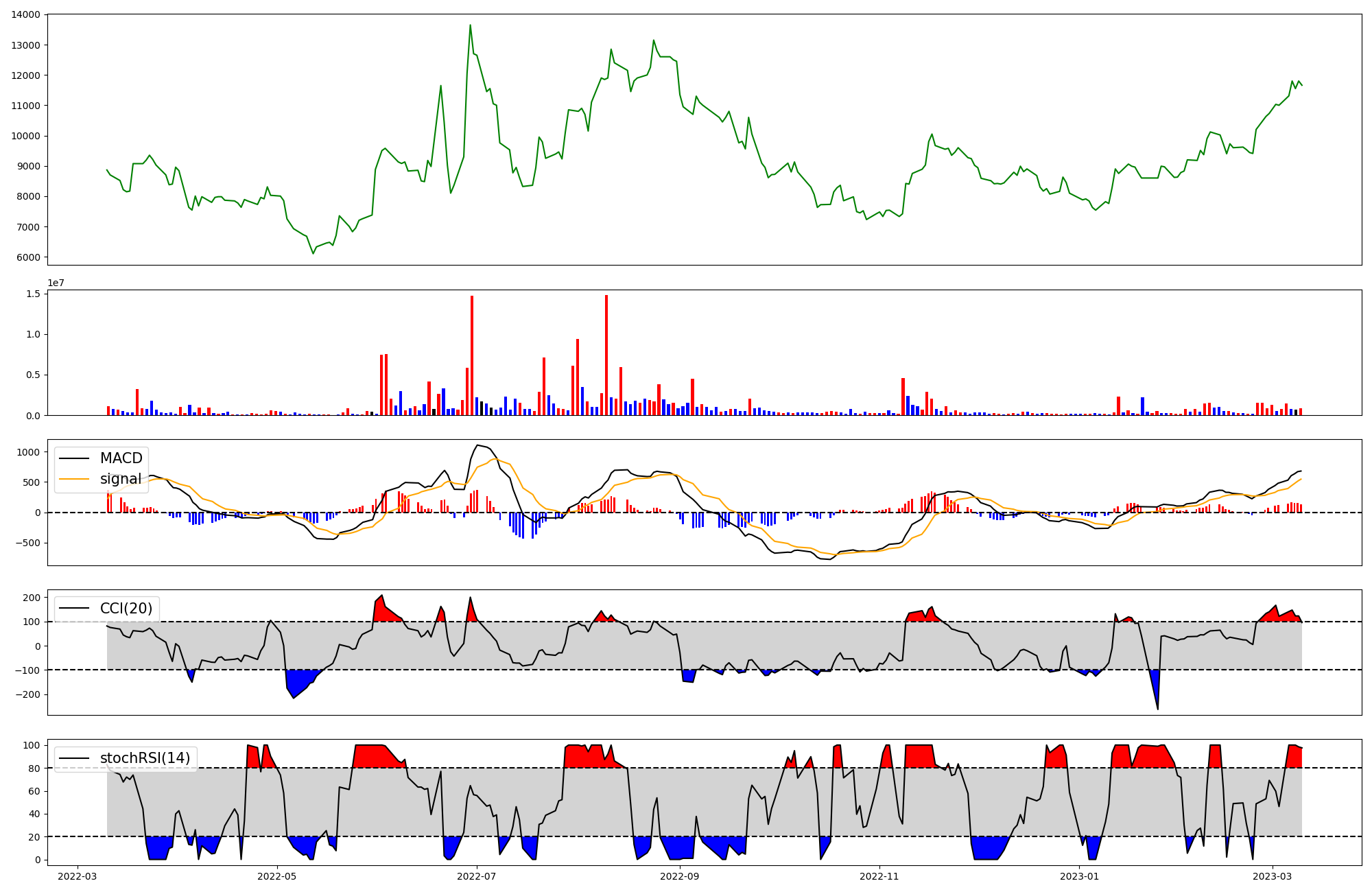Viewport: 1372px width, 892px height.
Task: Click the deepest CCI trough near -260
Action: 1158,708
